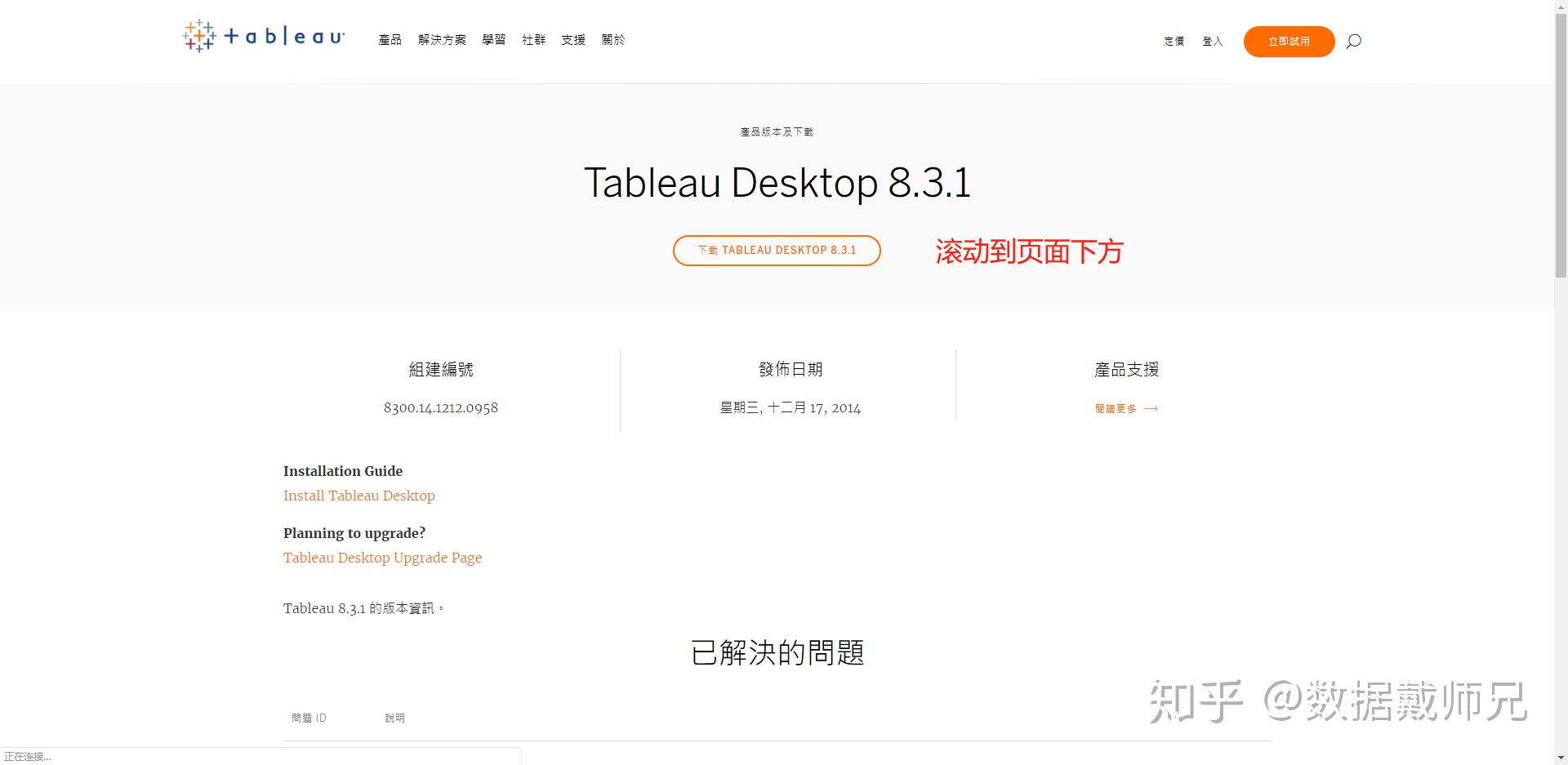Click the 產品版本及下載 breadcrumb
The height and width of the screenshot is (765, 1568).
[777, 131]
